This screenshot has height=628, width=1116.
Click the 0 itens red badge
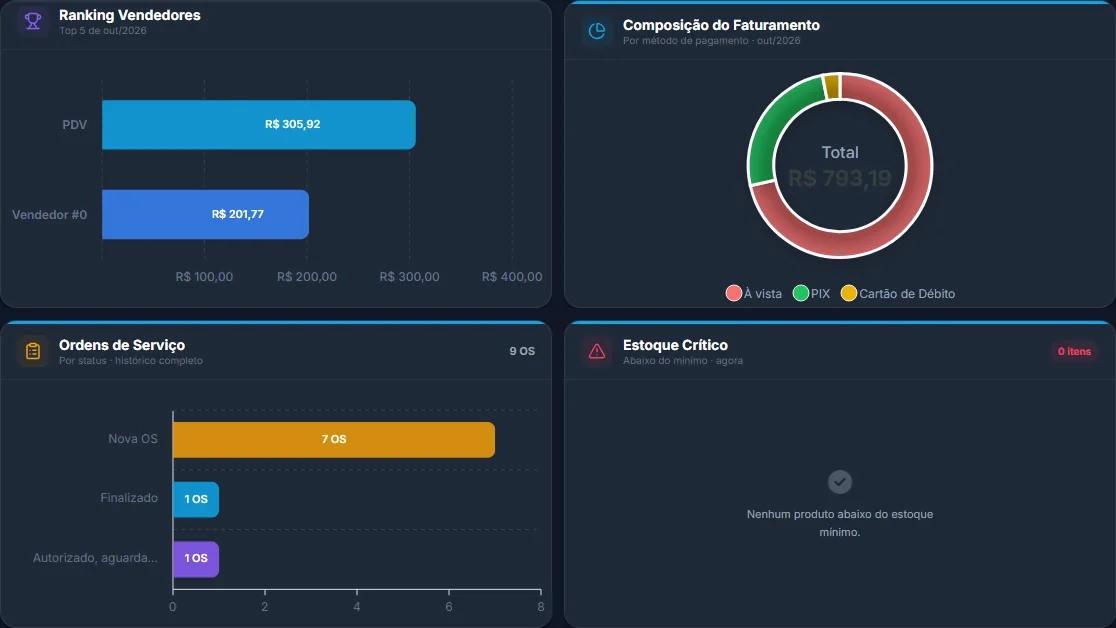pos(1074,351)
